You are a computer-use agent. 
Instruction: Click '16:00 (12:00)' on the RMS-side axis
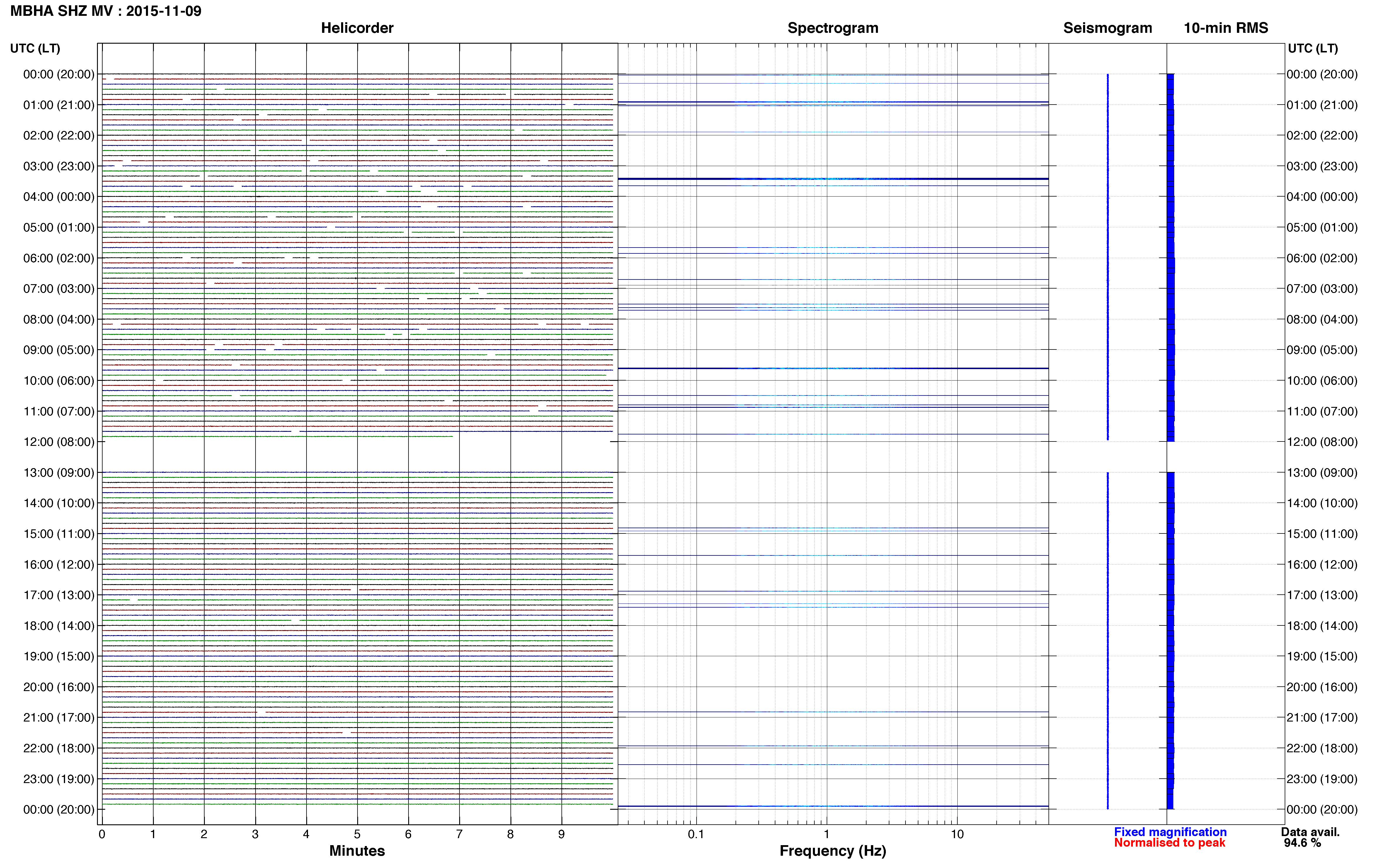pos(1322,565)
